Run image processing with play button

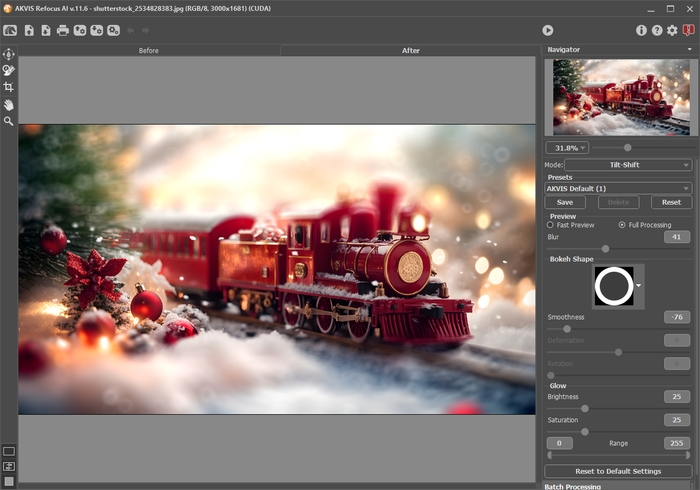548,30
